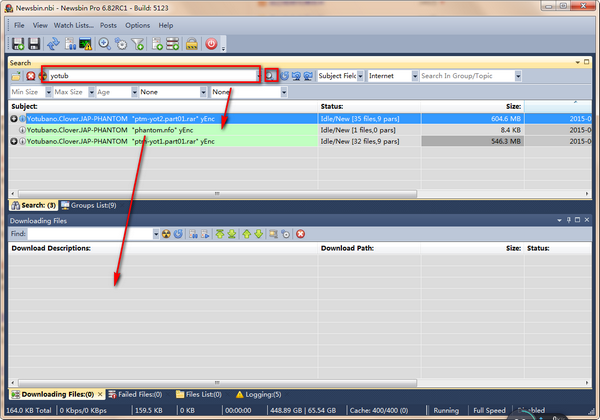Expand the ptm-yot1.part01.rar post row
This screenshot has height=420, width=600.
[14, 142]
